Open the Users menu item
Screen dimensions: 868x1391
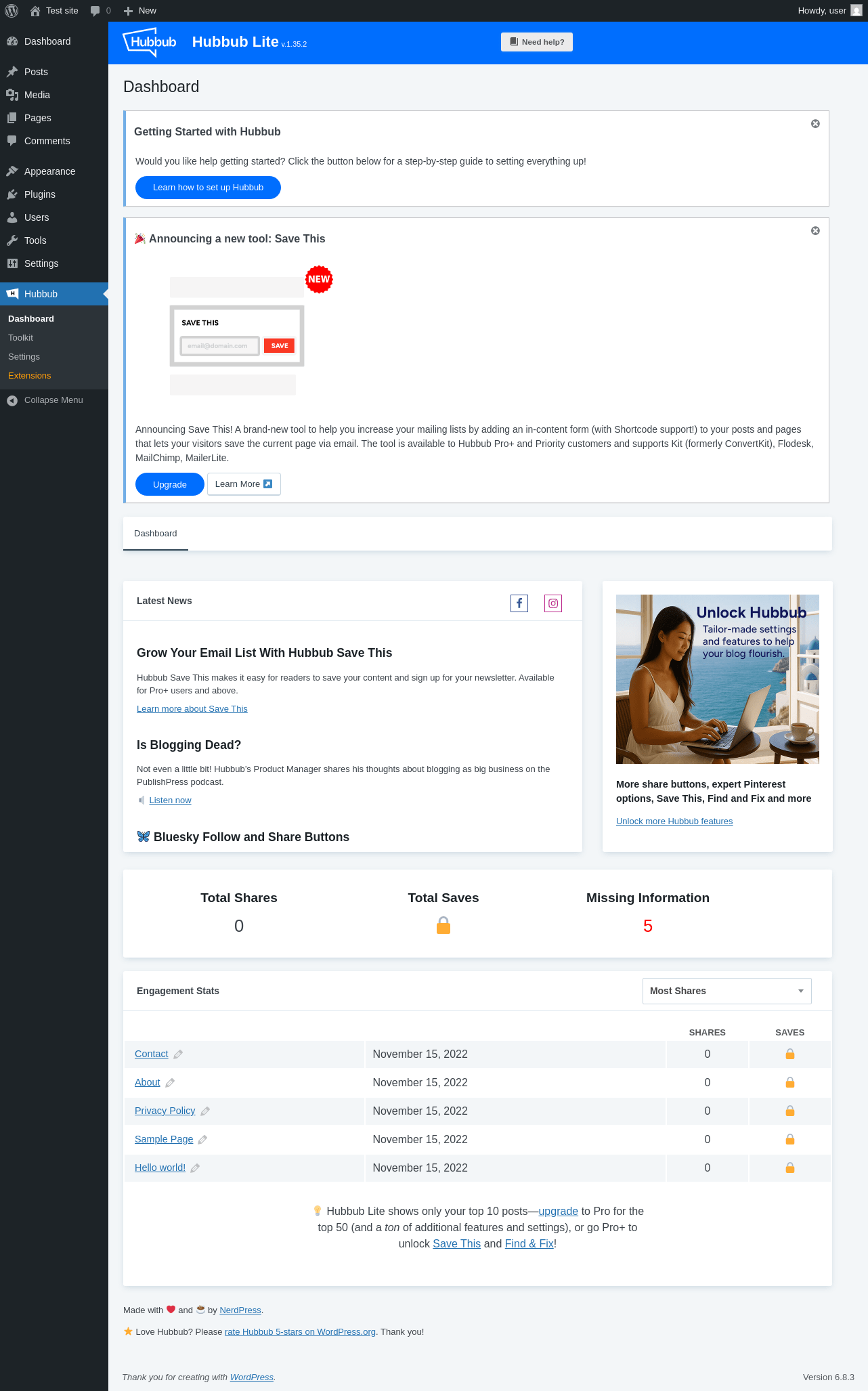(54, 217)
